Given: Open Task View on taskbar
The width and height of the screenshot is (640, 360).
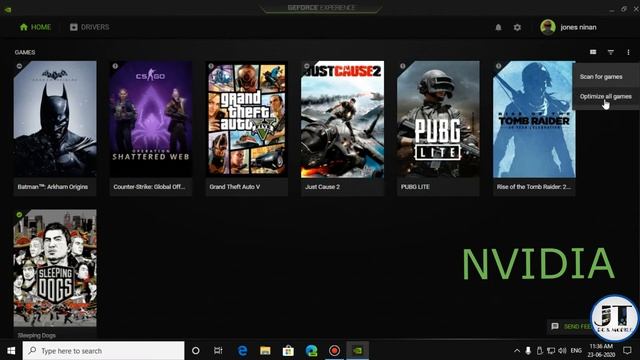Looking at the screenshot, I should pyautogui.click(x=218, y=351).
